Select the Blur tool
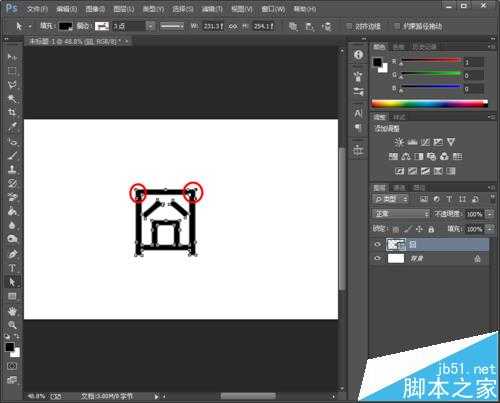This screenshot has width=500, height=403. tap(12, 225)
